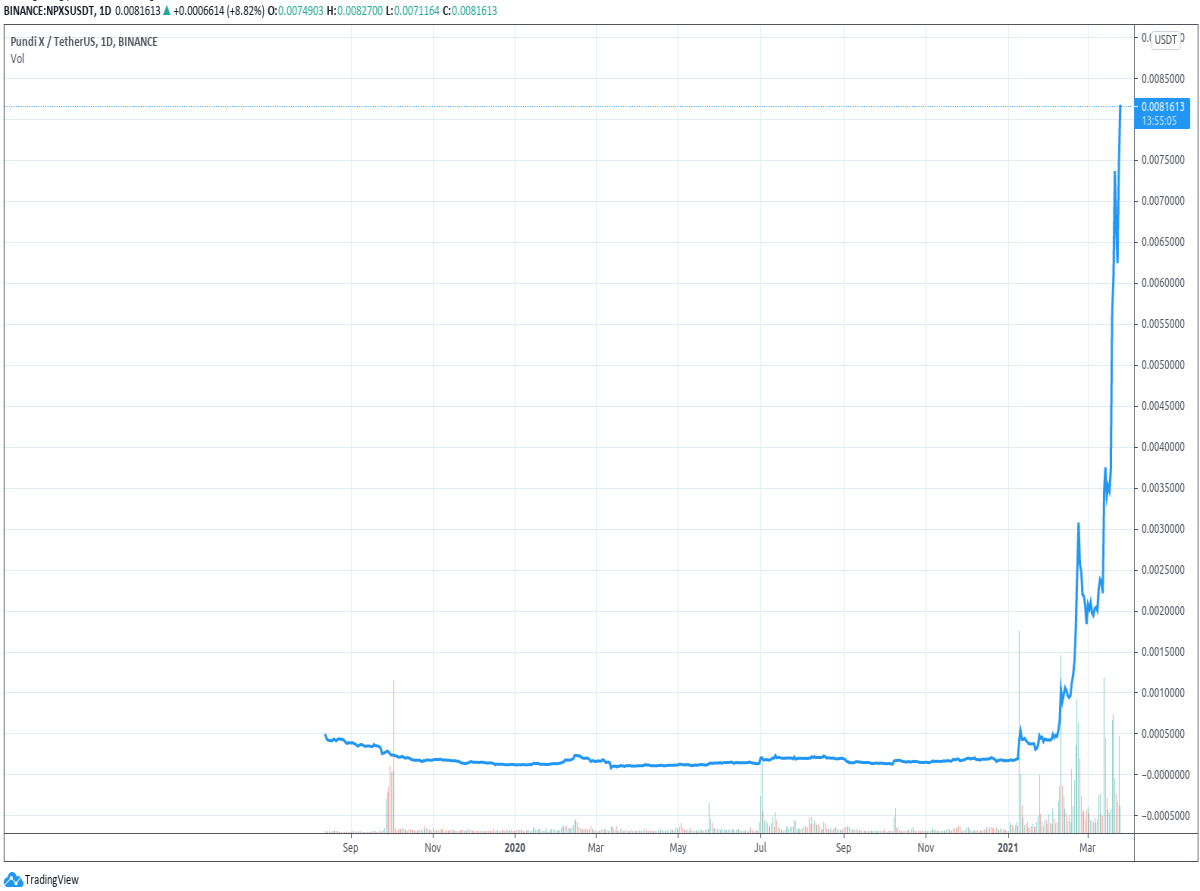Click the 2021 label on time axis
This screenshot has height=891, width=1200.
click(x=1008, y=849)
